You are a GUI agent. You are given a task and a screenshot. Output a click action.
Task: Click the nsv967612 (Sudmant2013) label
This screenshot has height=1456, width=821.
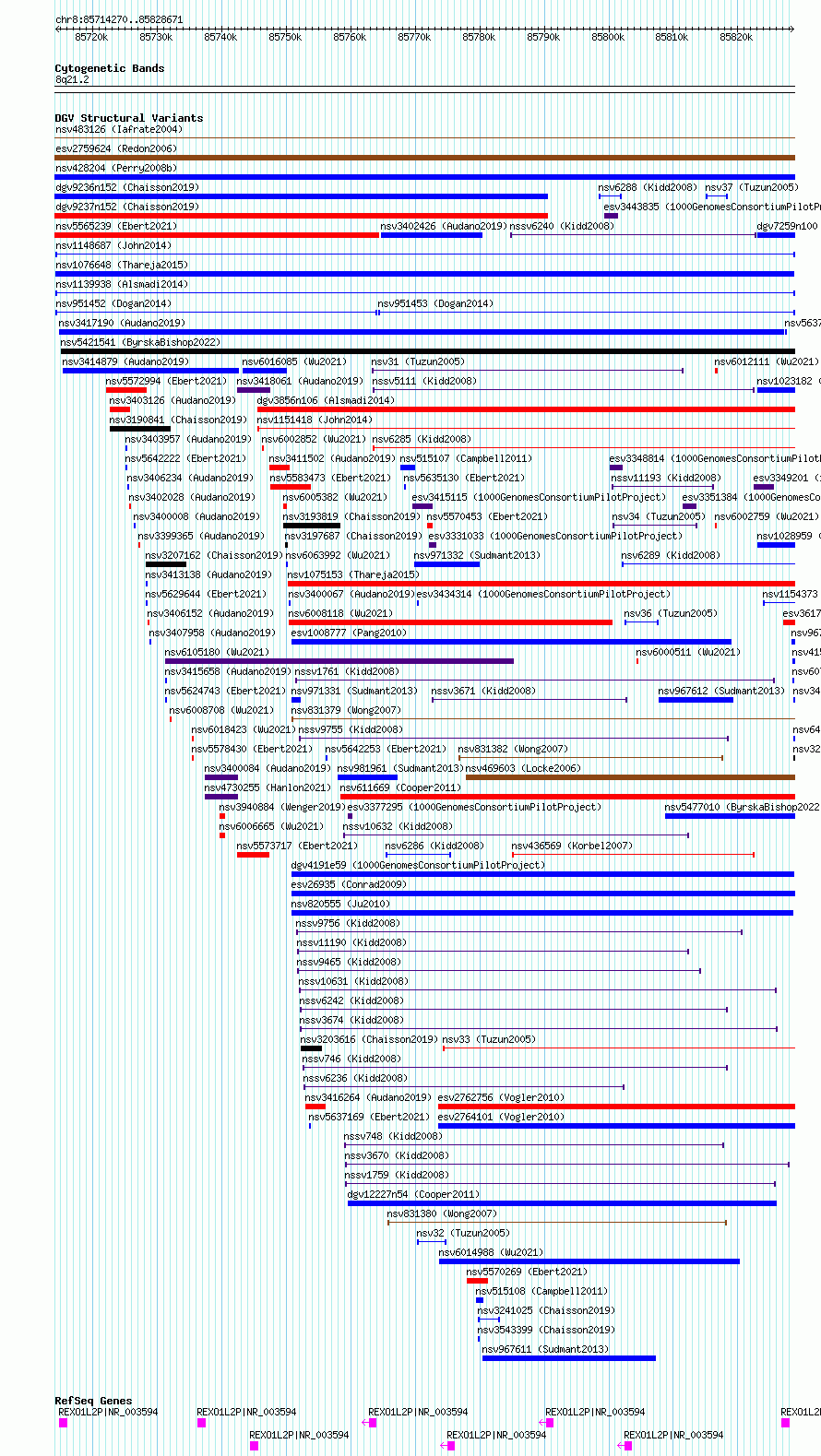[x=721, y=691]
